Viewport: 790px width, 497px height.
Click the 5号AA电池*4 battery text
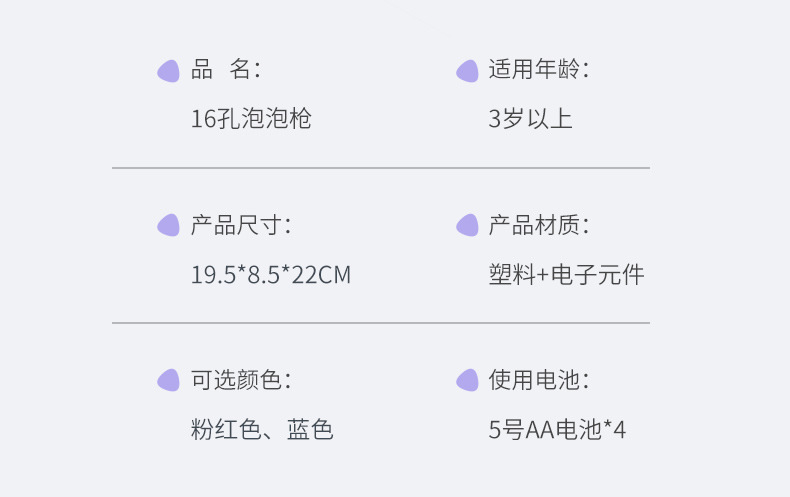click(557, 430)
